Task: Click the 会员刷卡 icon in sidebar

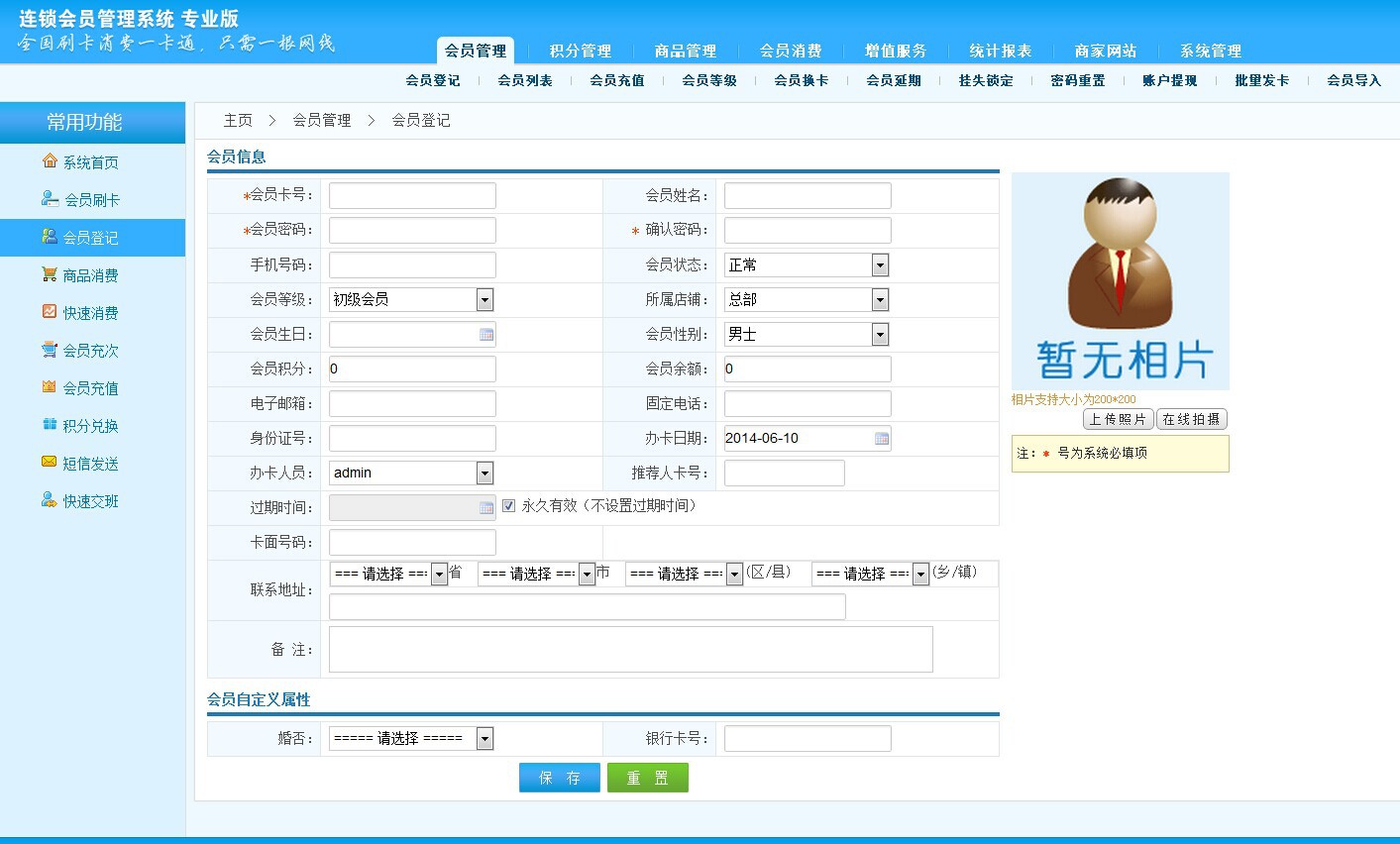Action: [x=50, y=198]
